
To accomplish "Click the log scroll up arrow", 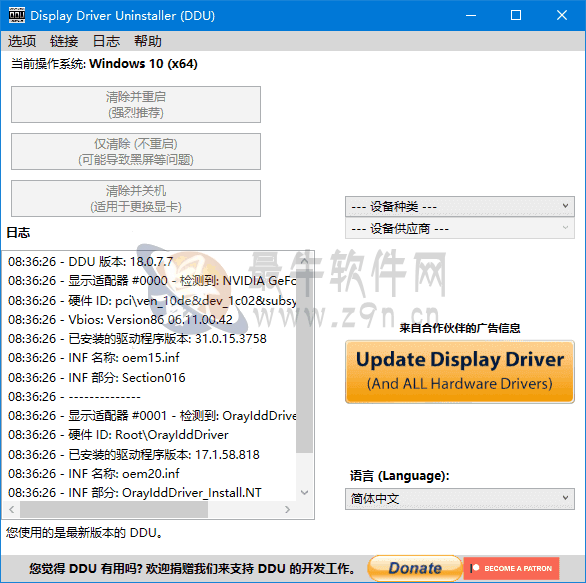I will [x=305, y=261].
